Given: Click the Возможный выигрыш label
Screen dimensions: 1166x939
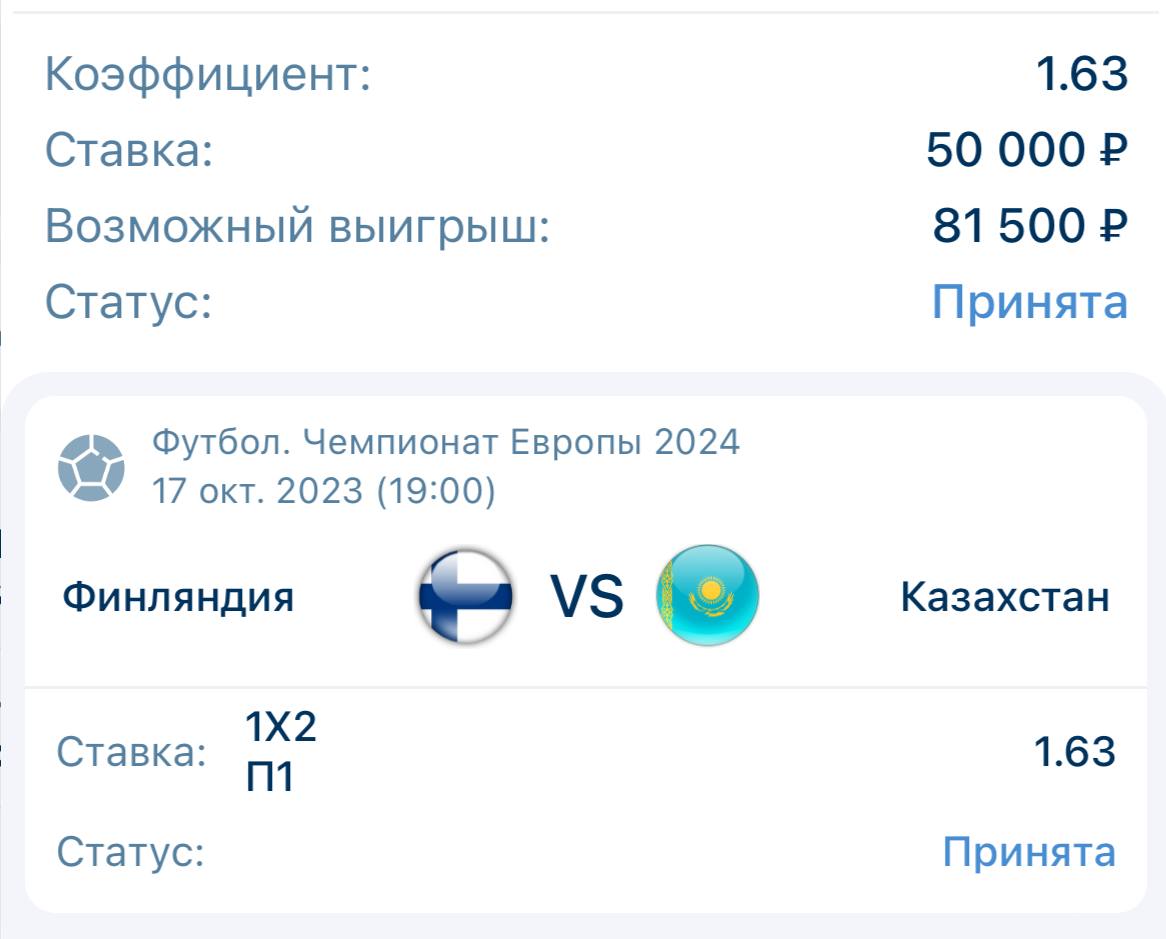Looking at the screenshot, I should pyautogui.click(x=298, y=227).
